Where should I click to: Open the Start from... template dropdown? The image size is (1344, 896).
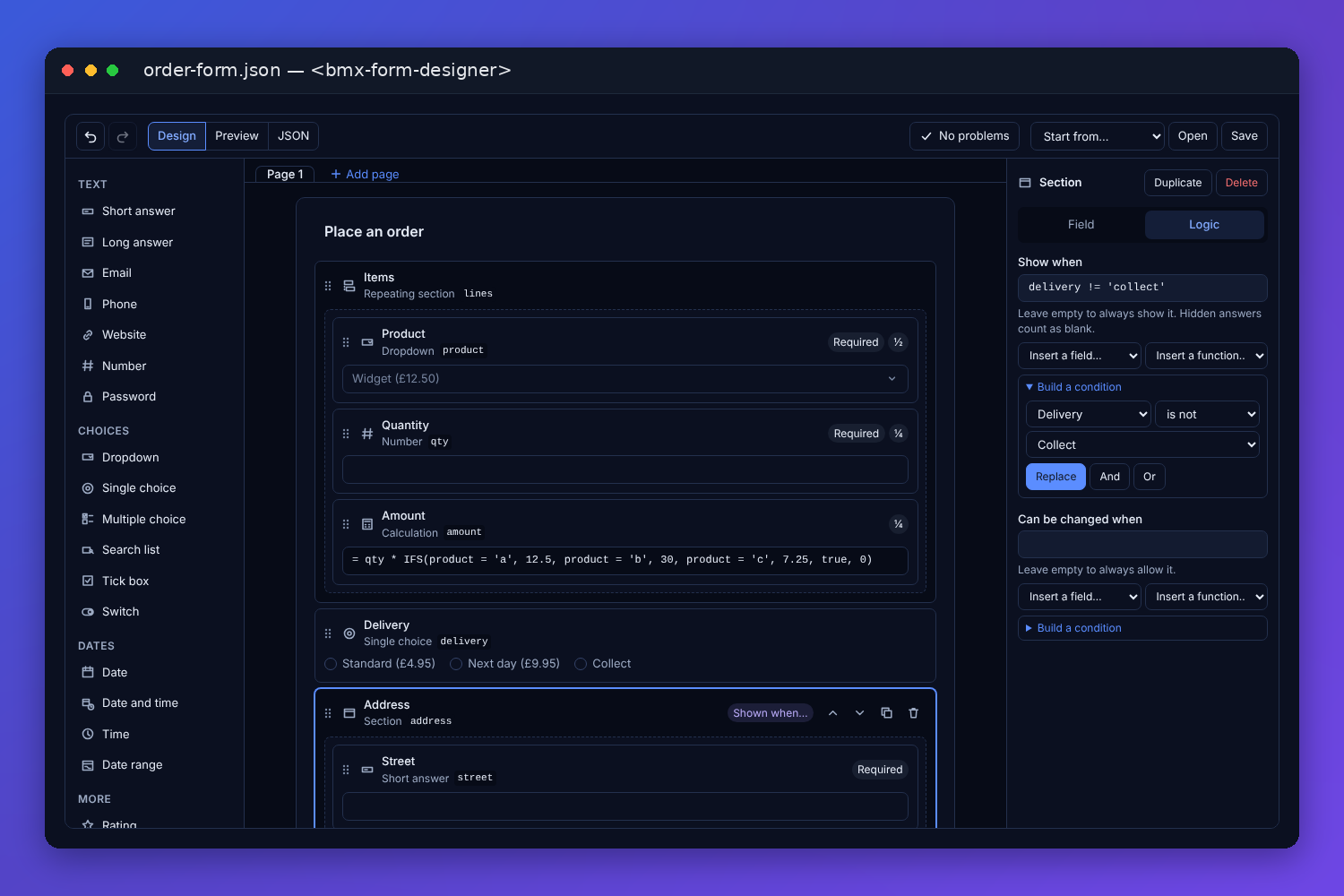[x=1098, y=136]
